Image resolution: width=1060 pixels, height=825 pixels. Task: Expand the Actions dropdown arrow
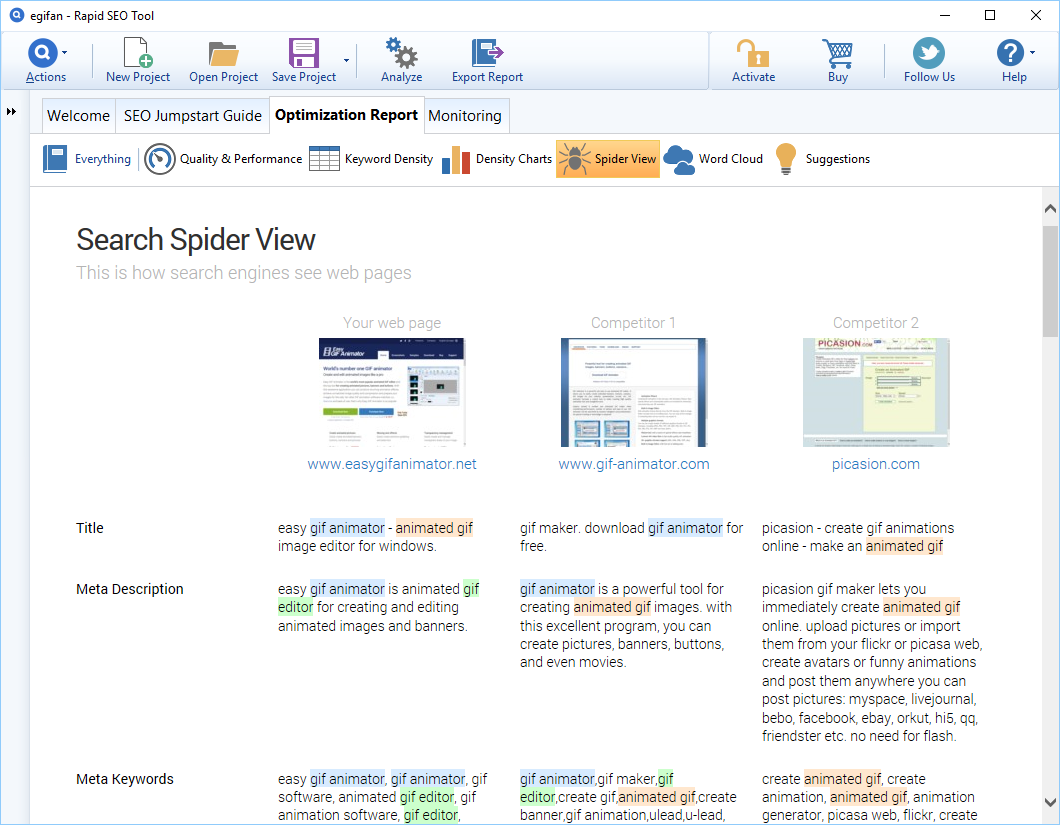pos(65,52)
